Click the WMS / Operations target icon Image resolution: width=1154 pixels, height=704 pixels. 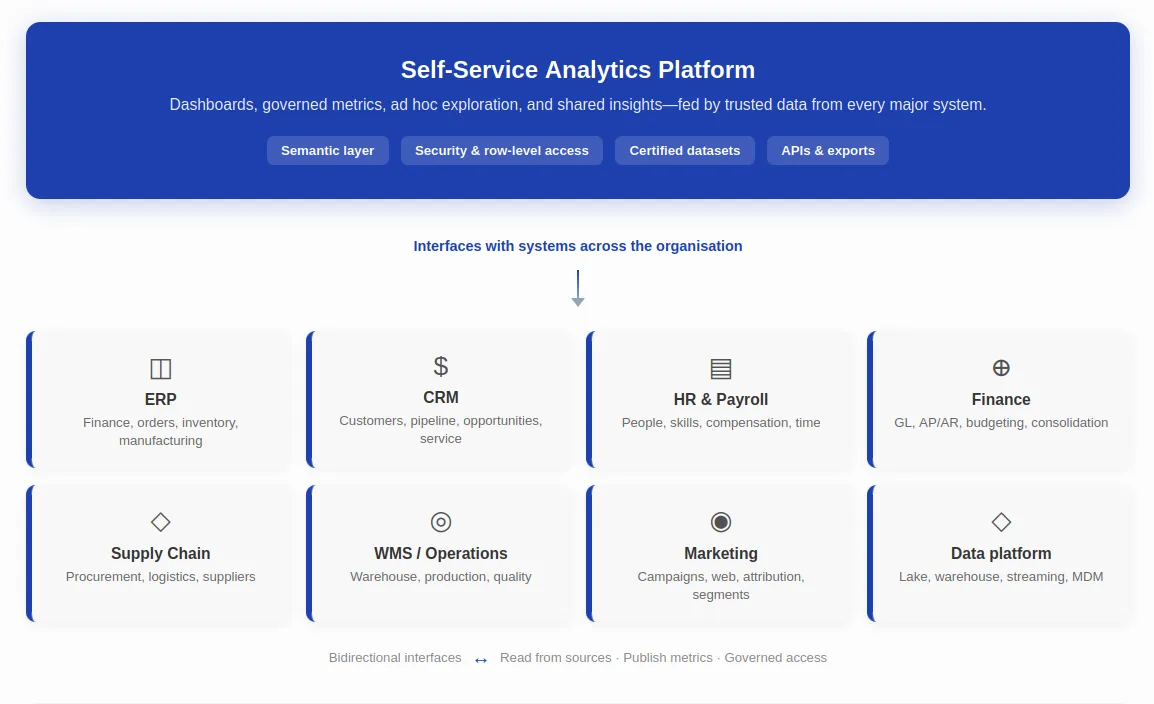440,522
